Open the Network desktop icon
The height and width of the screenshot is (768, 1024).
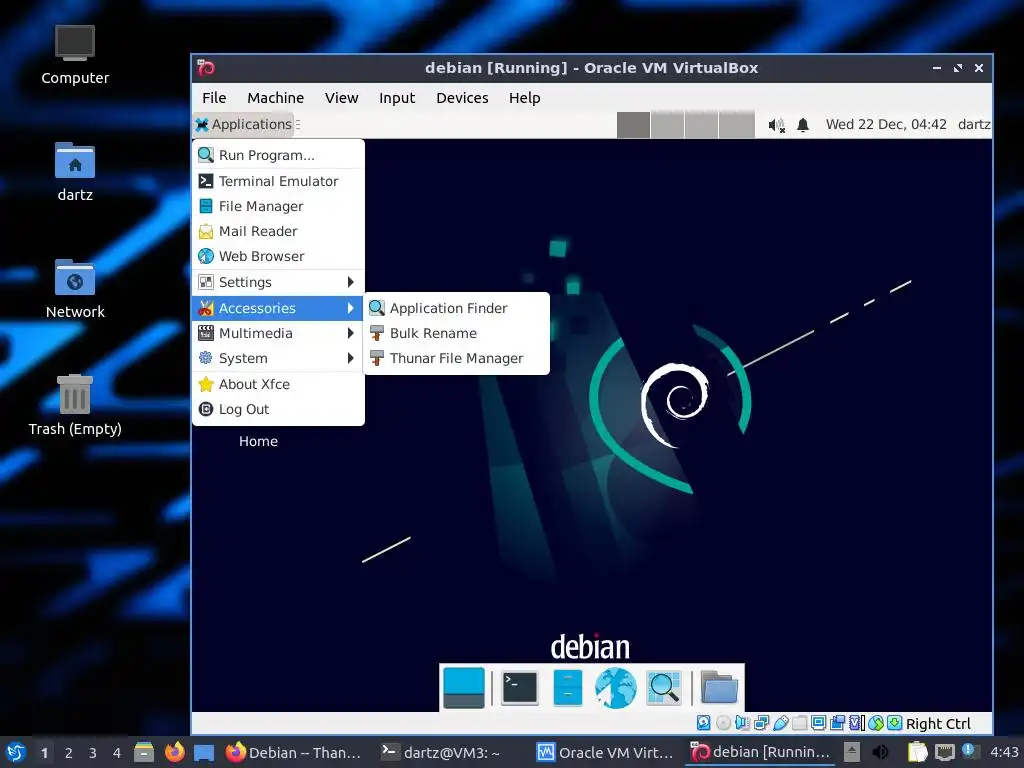tap(75, 289)
